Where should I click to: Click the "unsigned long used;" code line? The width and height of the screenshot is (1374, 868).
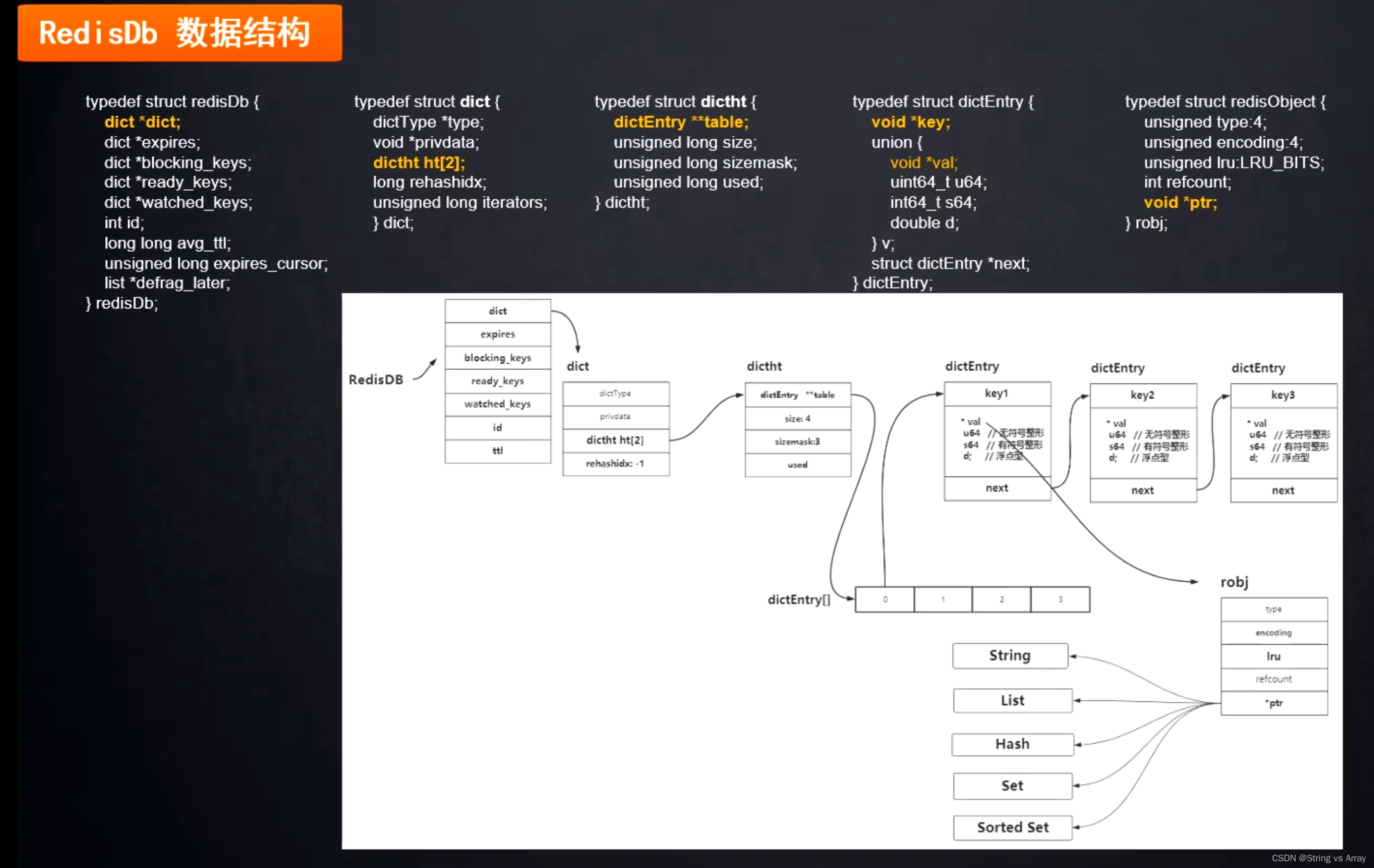pyautogui.click(x=688, y=182)
